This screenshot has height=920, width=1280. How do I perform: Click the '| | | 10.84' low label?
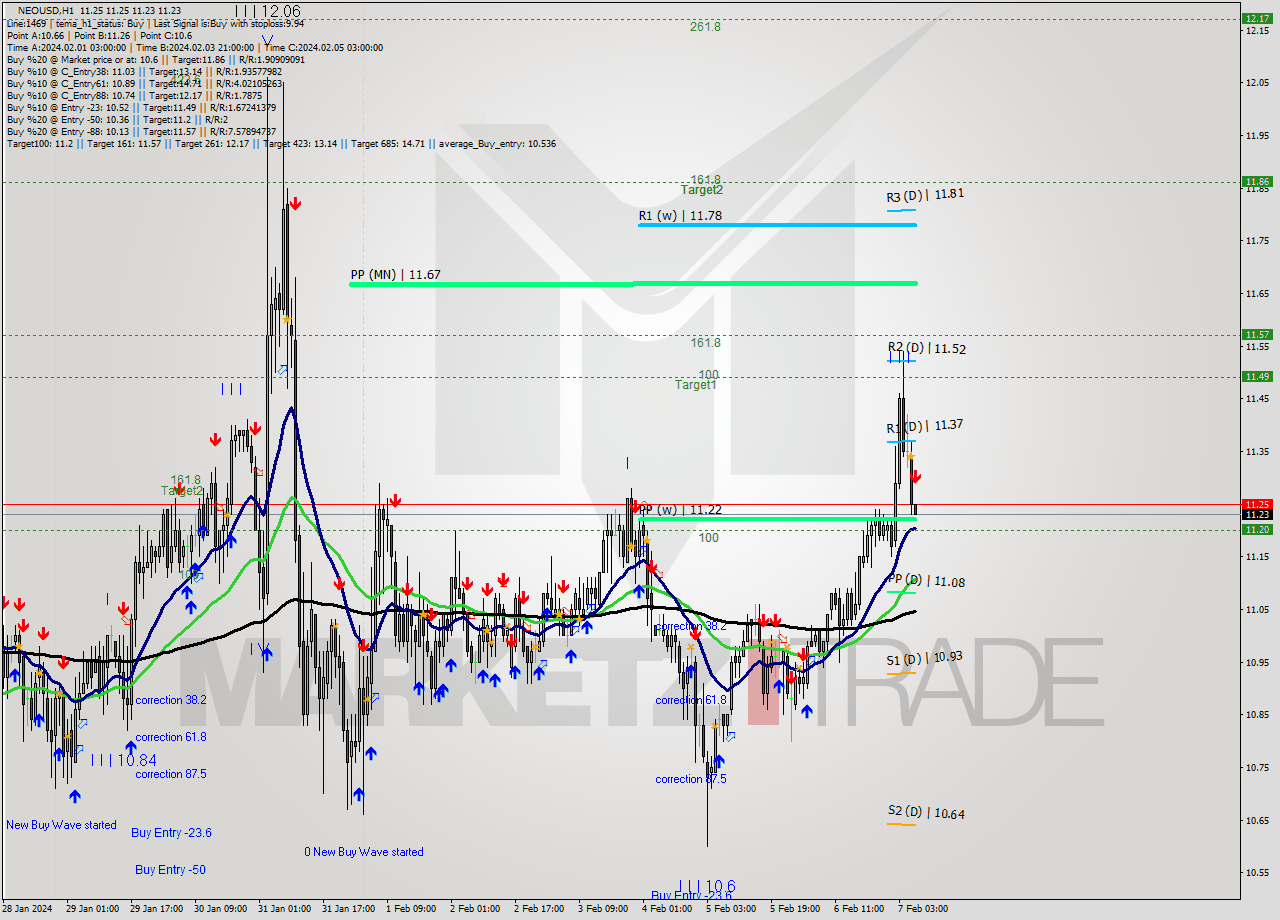tap(124, 760)
